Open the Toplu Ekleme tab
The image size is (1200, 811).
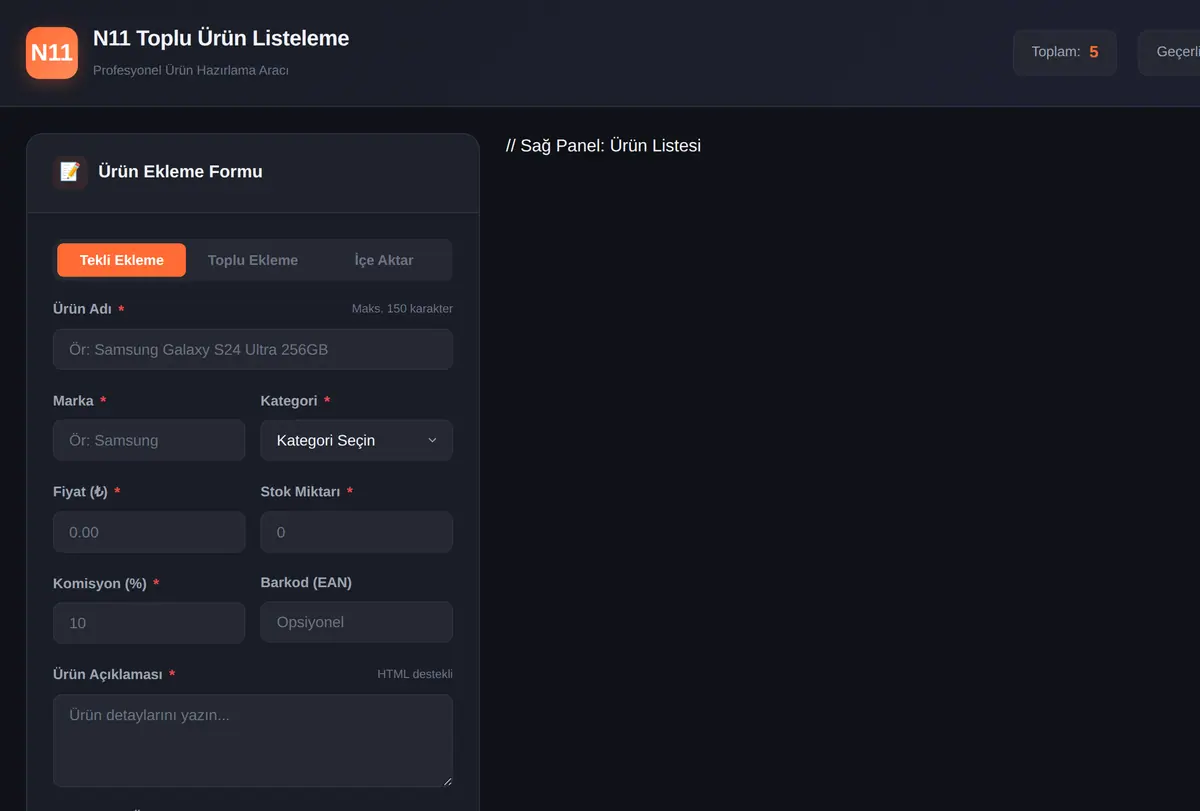253,260
